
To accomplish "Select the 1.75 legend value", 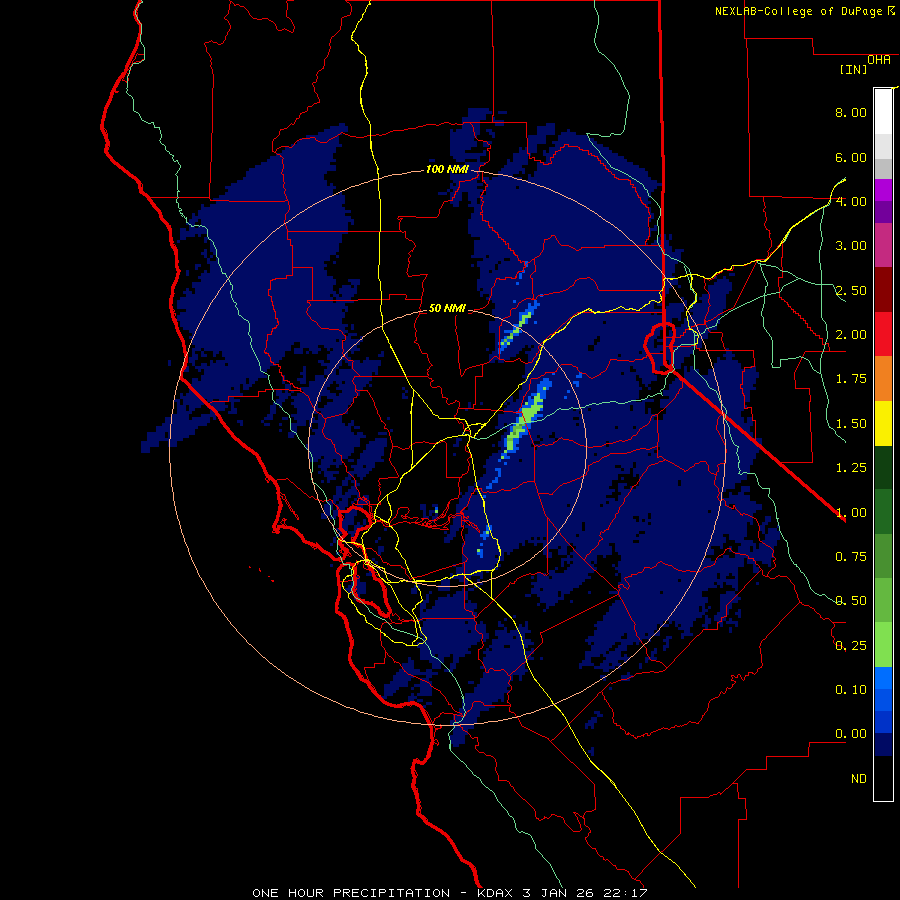I will 851,379.
